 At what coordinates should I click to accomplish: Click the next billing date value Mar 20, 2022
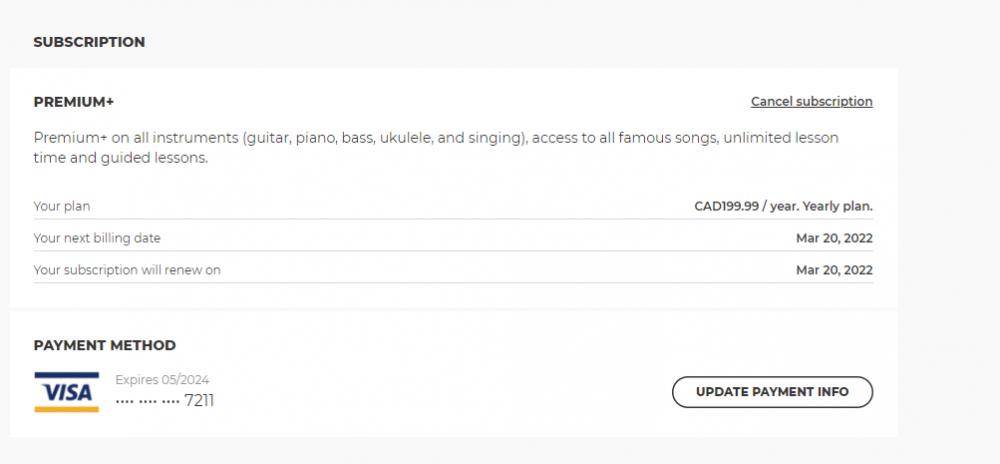(834, 238)
